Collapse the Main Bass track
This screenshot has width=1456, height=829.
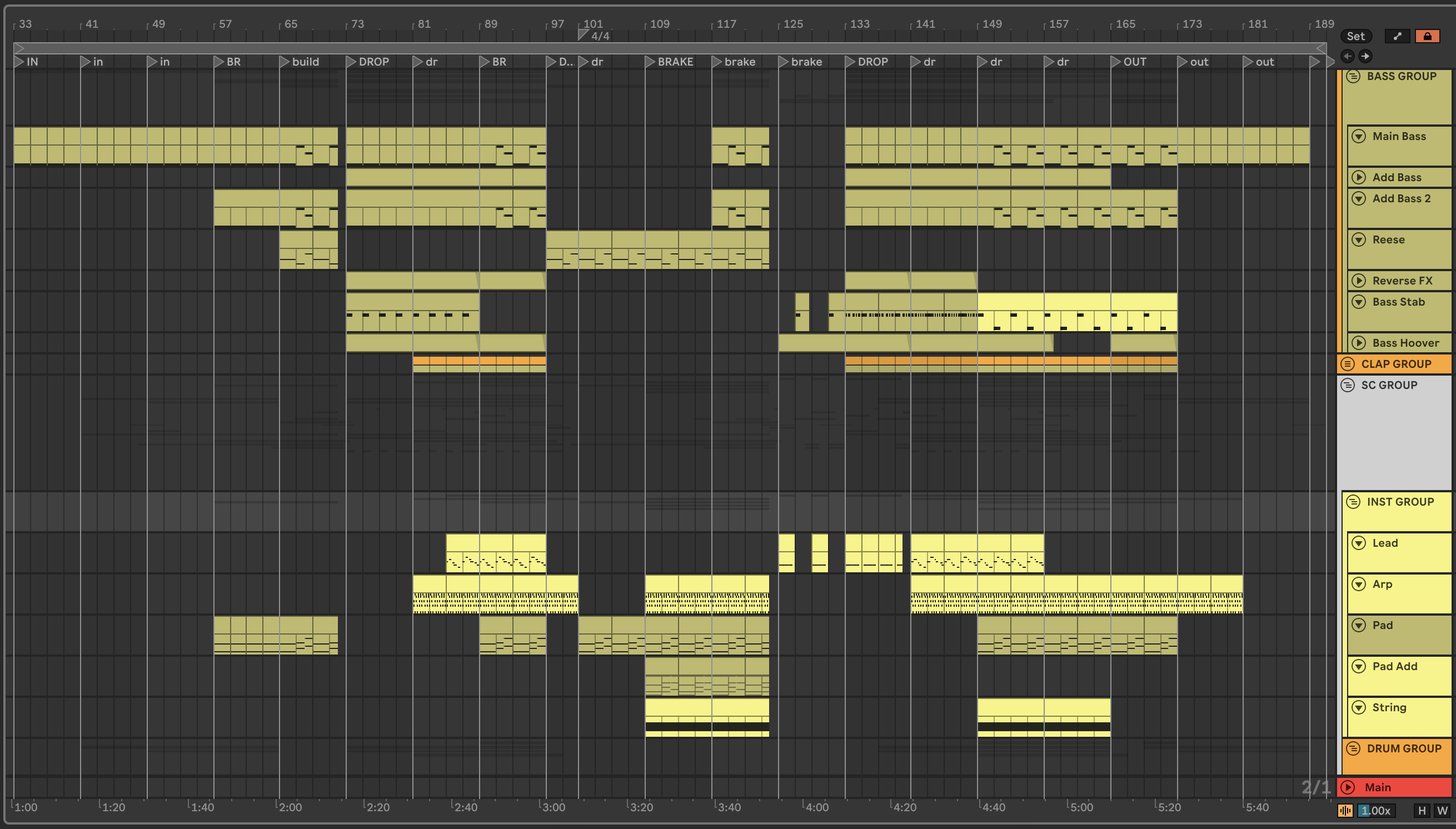[1359, 136]
